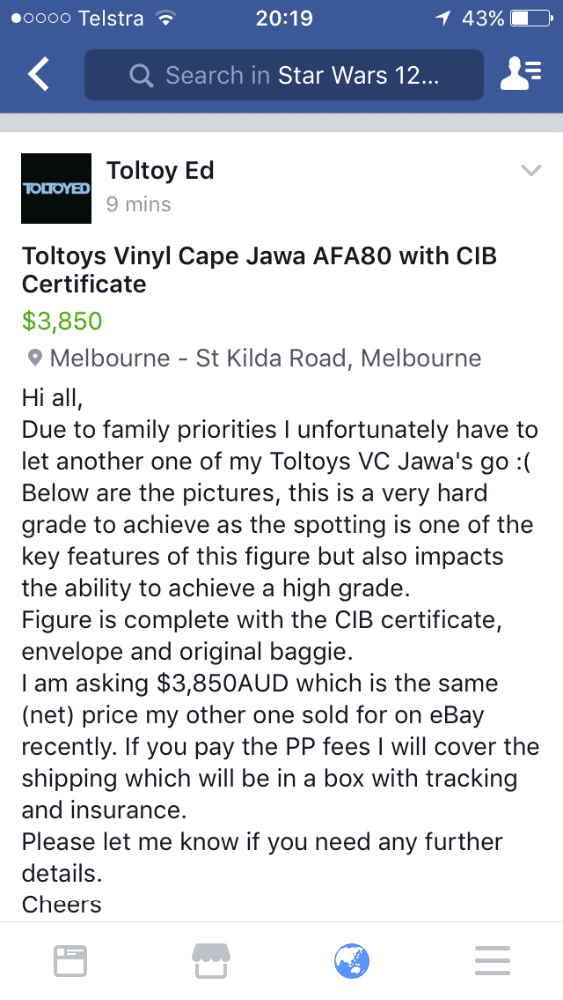
Task: Tap the $3,850 price label
Action: (62, 321)
